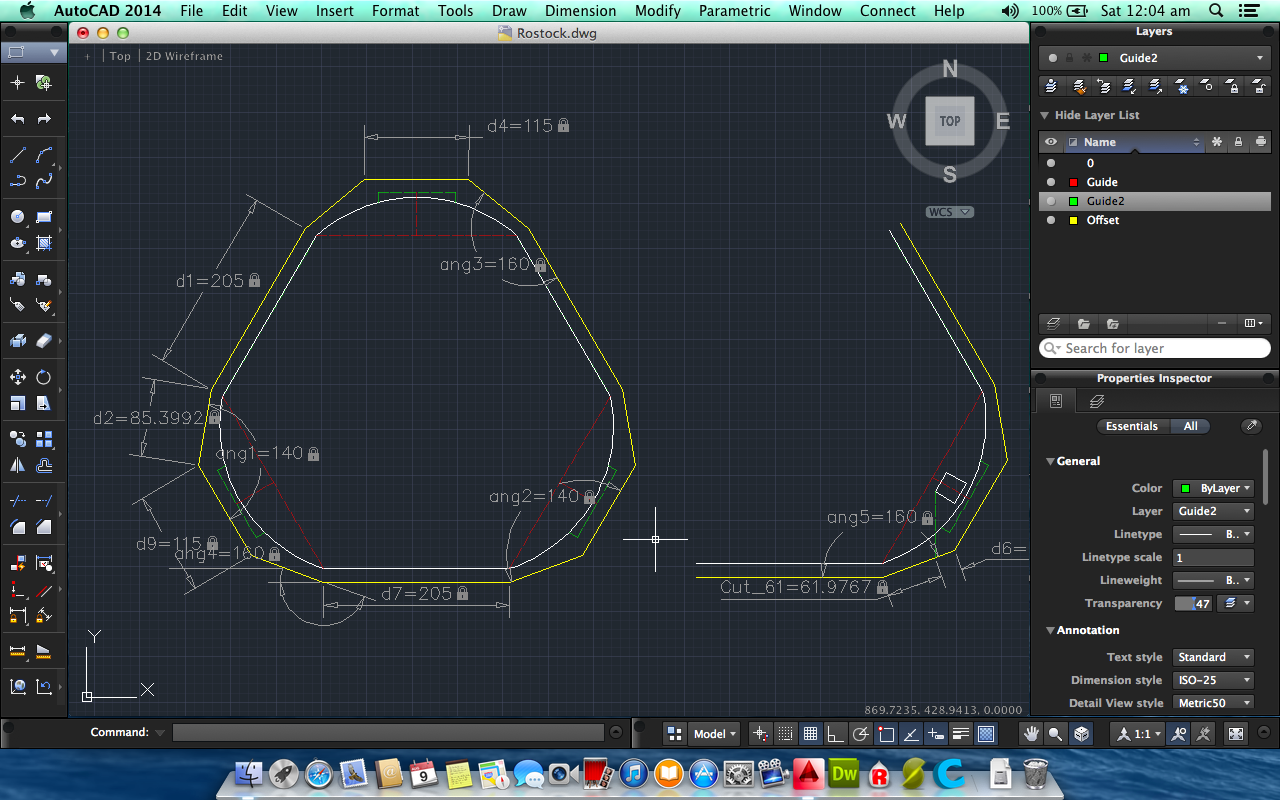Activate the Pan hand tool in status bar

[1031, 733]
